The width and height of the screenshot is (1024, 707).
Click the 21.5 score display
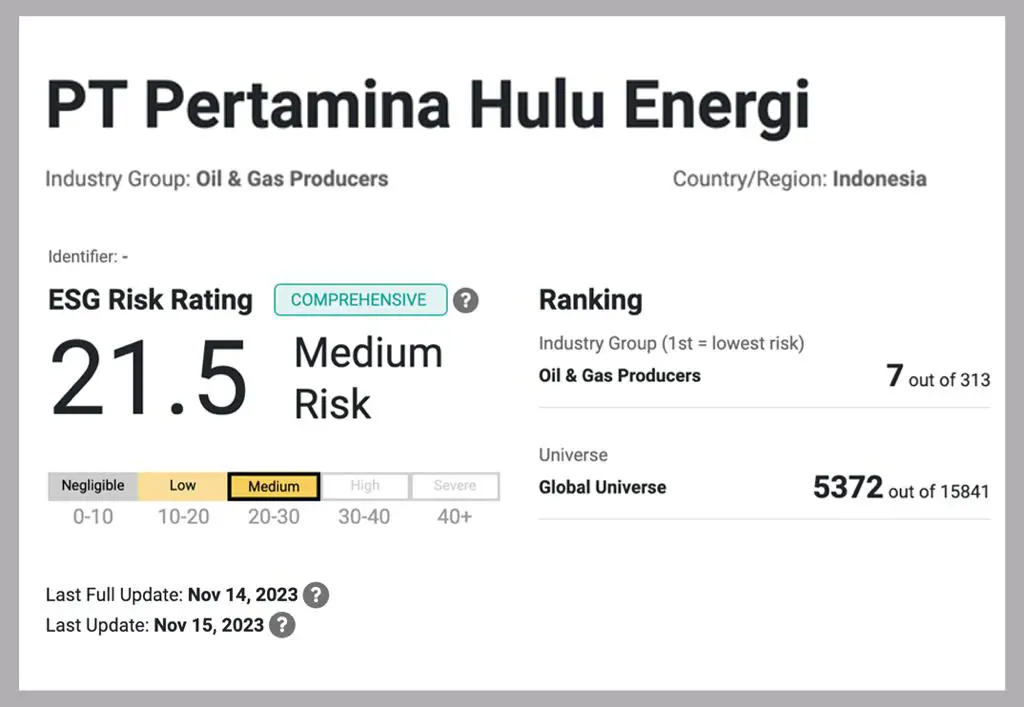point(148,377)
